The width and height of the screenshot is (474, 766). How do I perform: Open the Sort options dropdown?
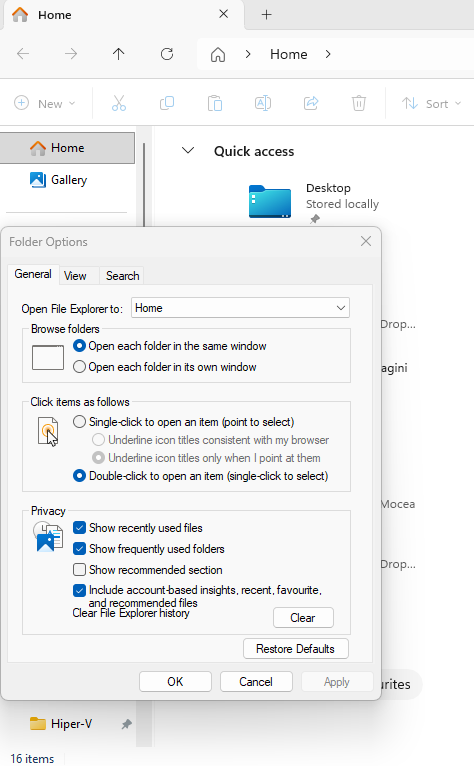pyautogui.click(x=431, y=104)
